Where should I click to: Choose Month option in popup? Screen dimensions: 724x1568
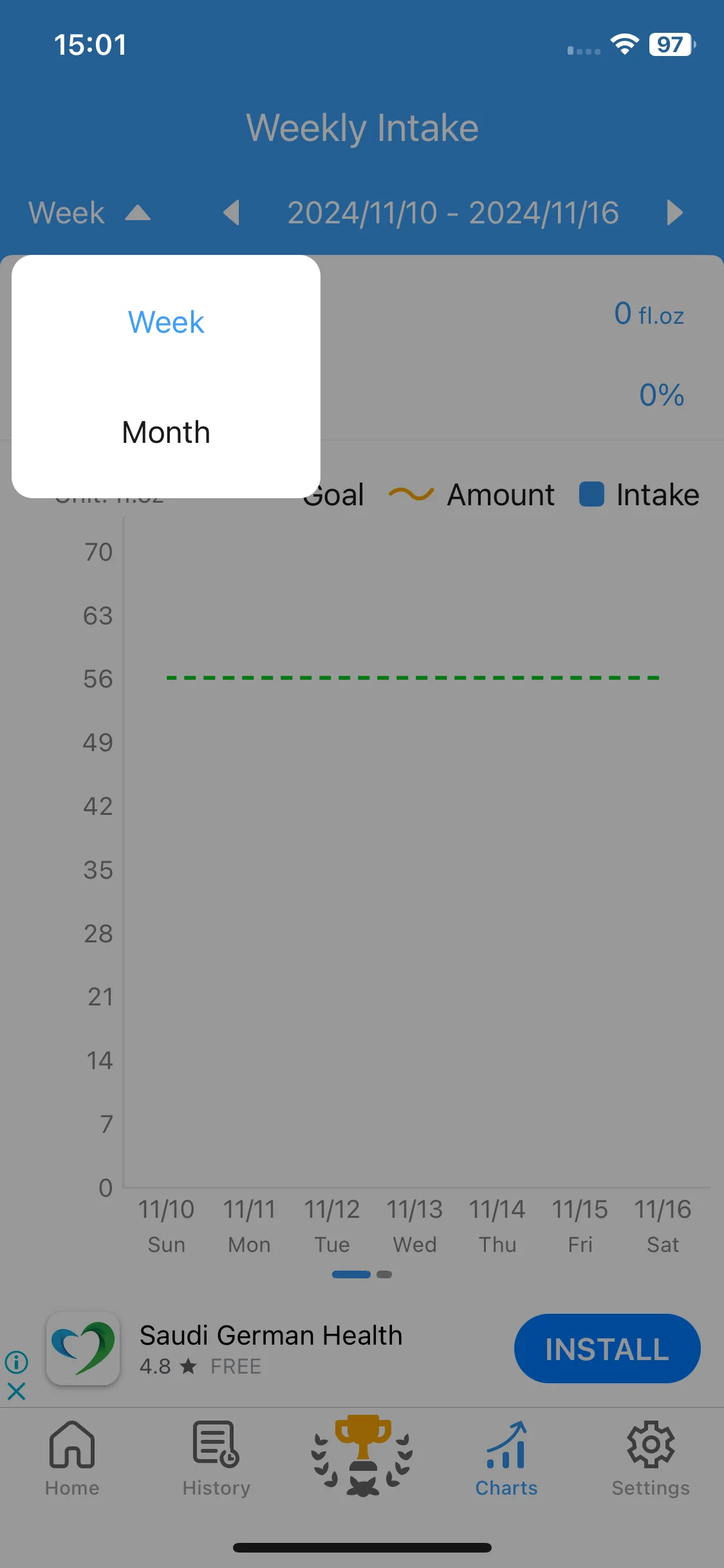coord(166,432)
